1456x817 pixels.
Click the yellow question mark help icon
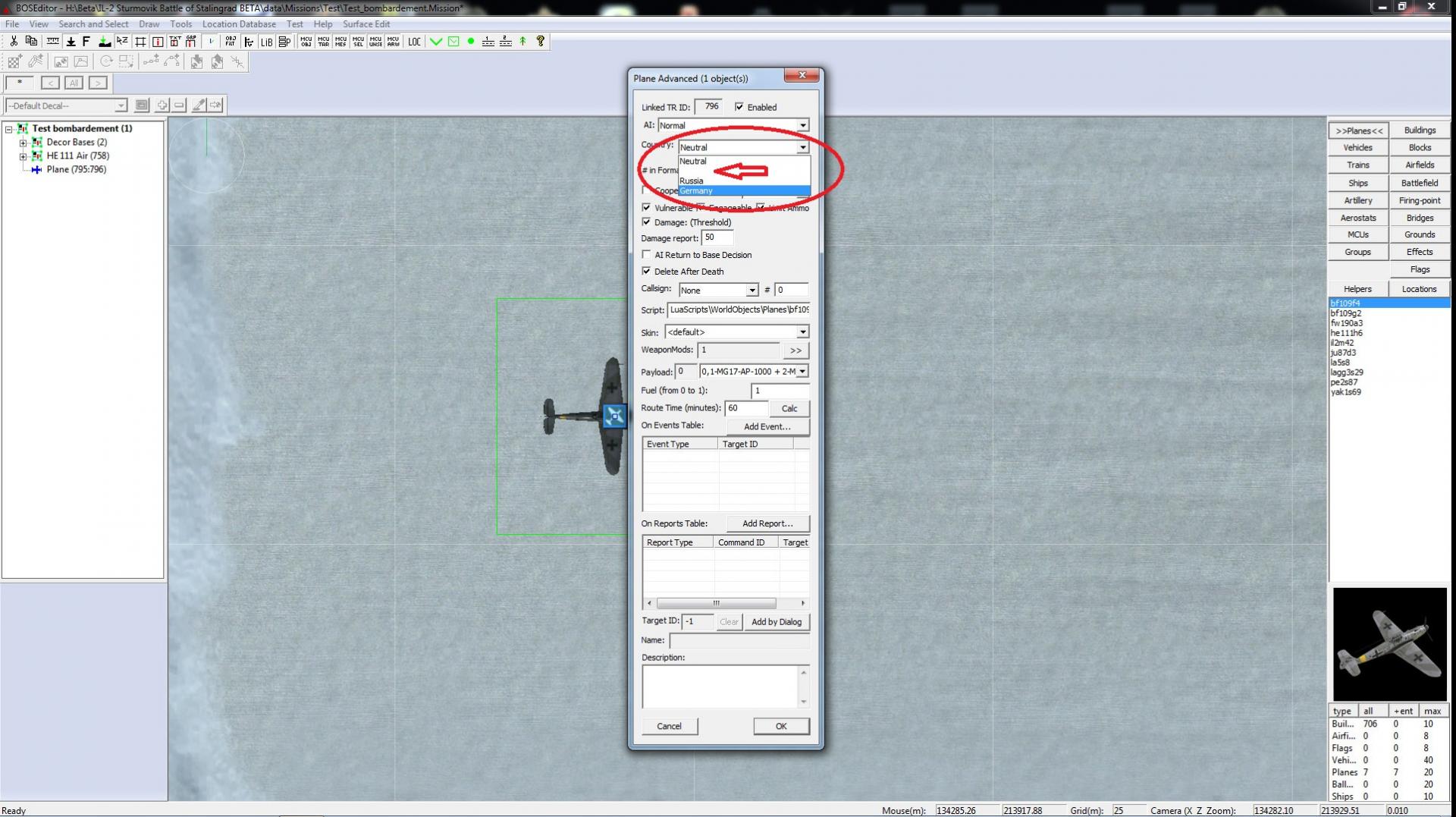pos(540,42)
